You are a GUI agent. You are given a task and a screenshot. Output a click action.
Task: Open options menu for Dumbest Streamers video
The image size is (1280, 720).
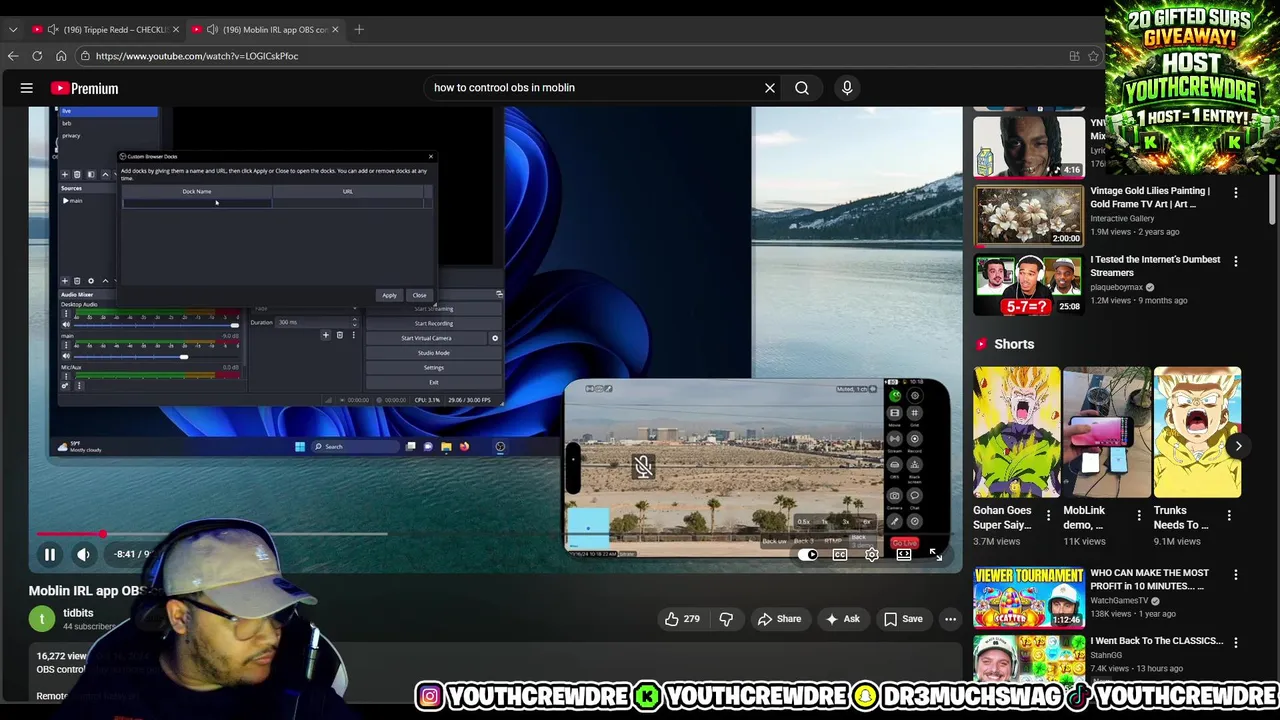point(1235,261)
